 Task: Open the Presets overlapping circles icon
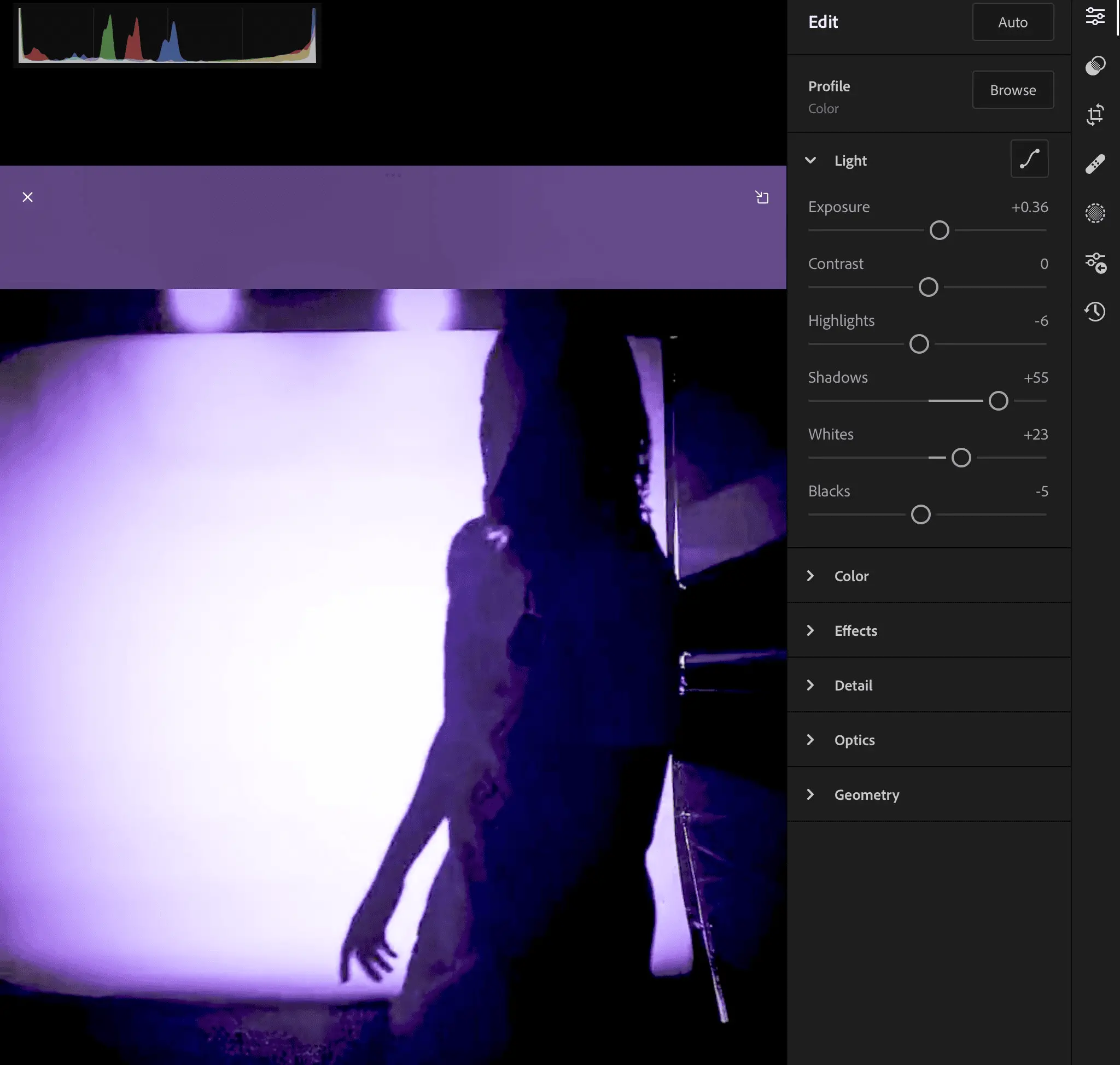click(x=1094, y=65)
